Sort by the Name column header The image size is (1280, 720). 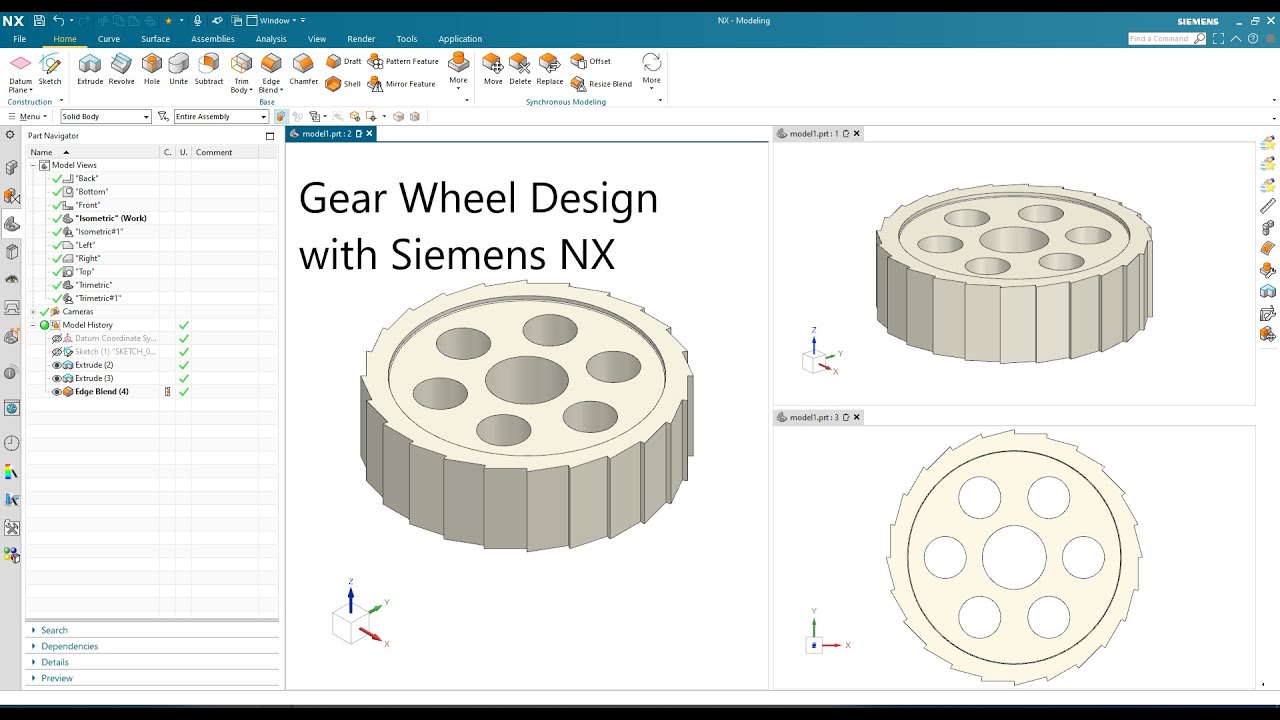point(93,152)
